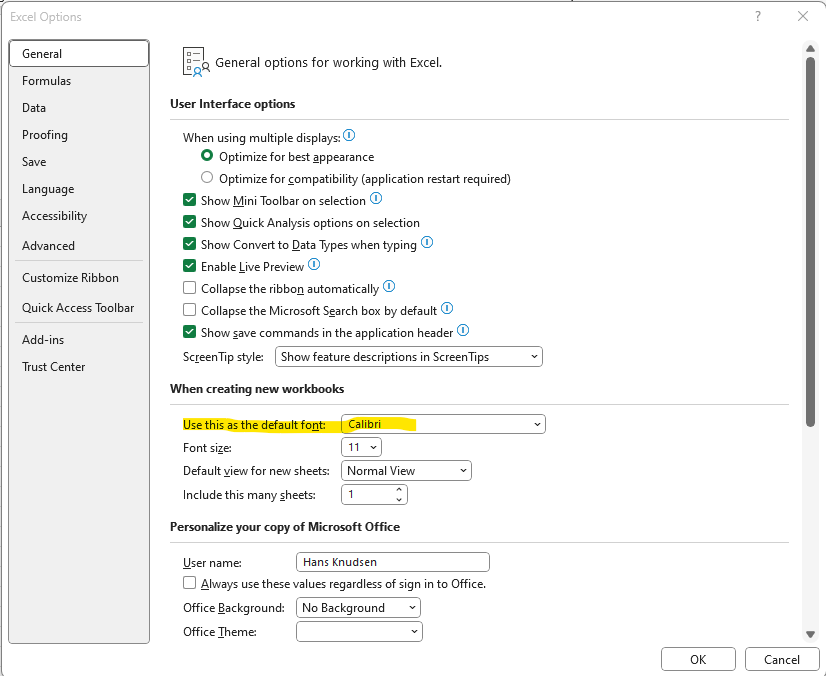Switch to the Proofing category
This screenshot has height=676, width=826.
point(79,135)
